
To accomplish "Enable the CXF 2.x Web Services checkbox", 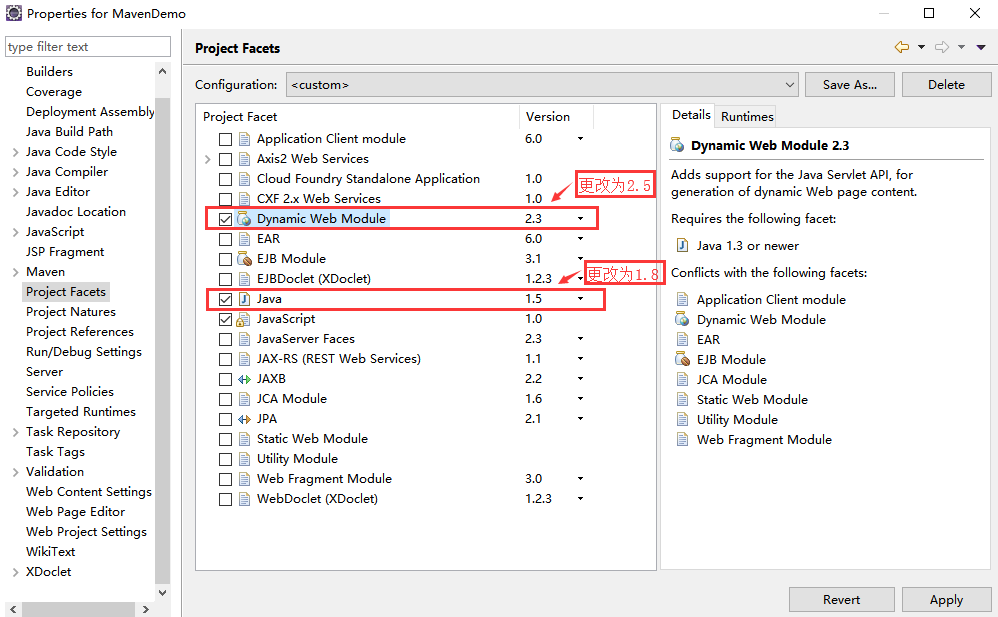I will 225,199.
